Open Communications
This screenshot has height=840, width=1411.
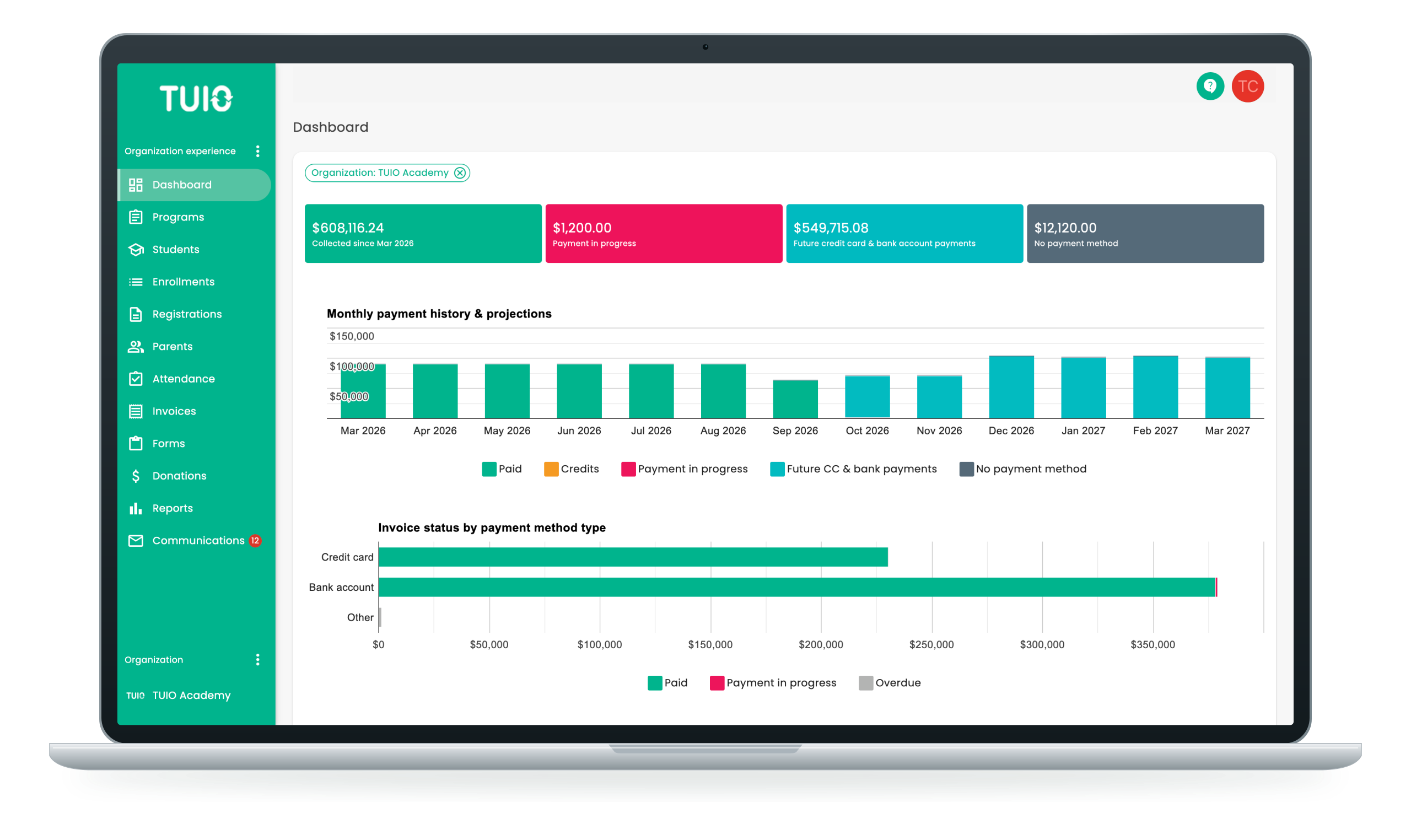tap(194, 541)
